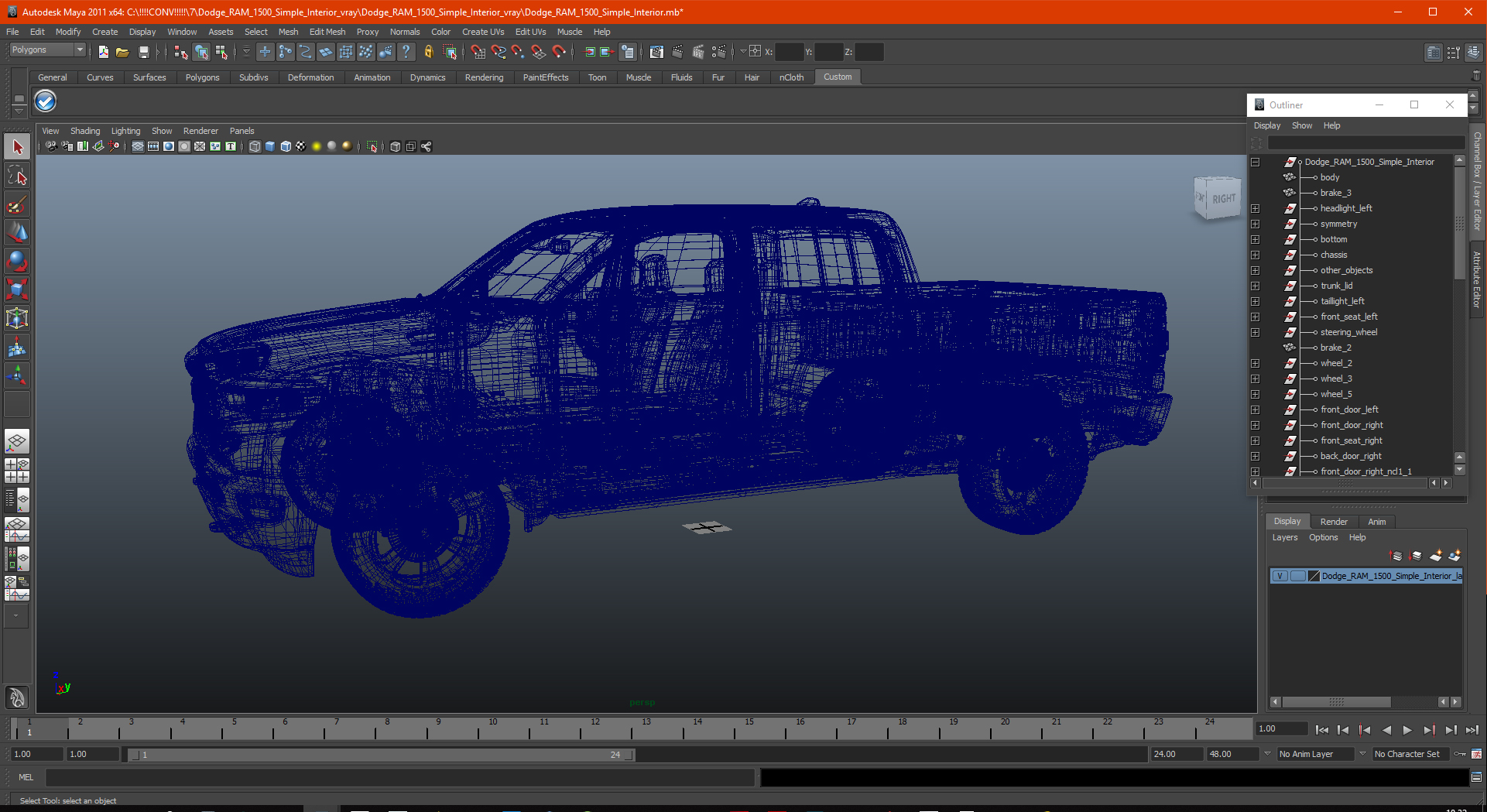Click the auto keyframe toggle key icon

(1460, 754)
